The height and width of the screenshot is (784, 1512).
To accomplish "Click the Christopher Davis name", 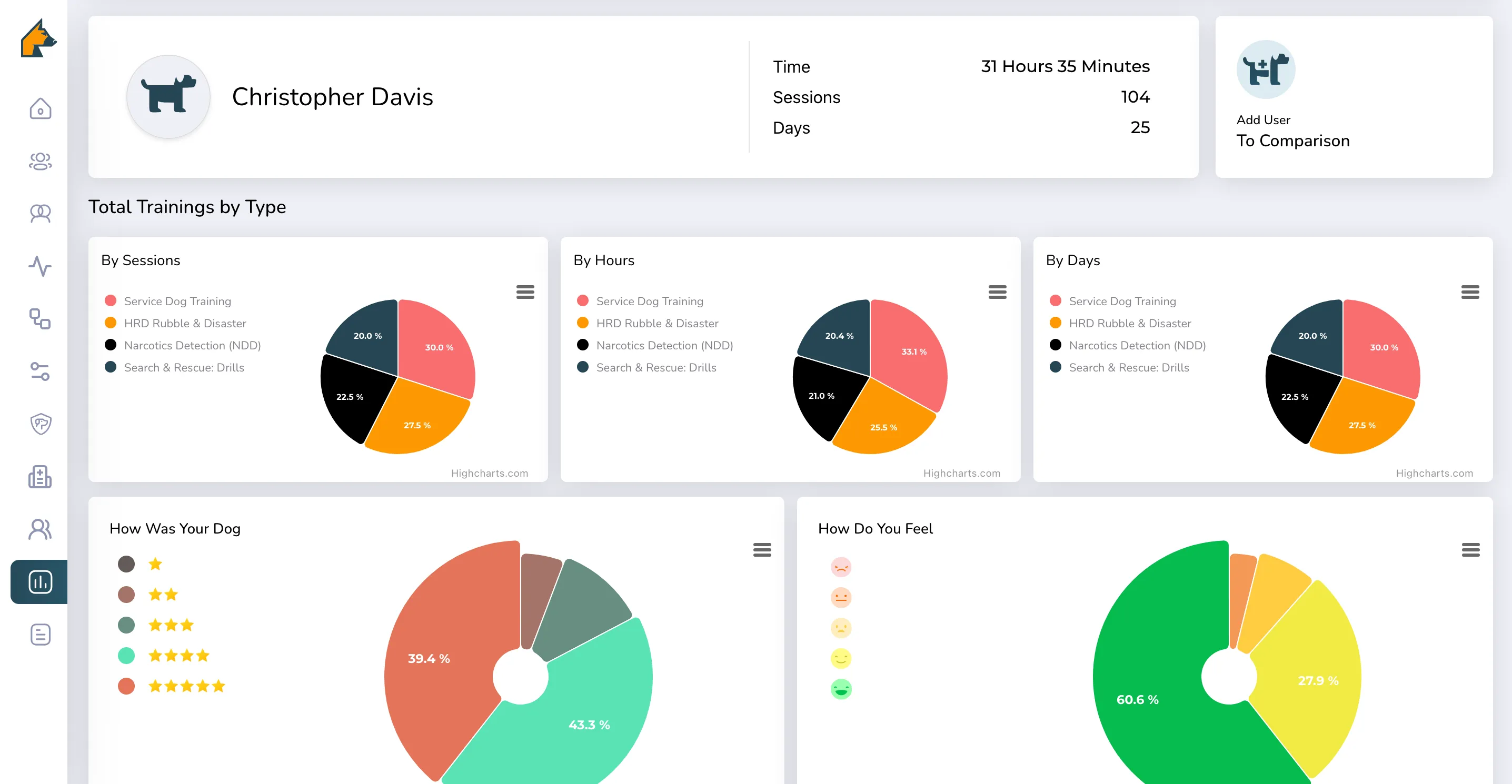I will tap(332, 97).
